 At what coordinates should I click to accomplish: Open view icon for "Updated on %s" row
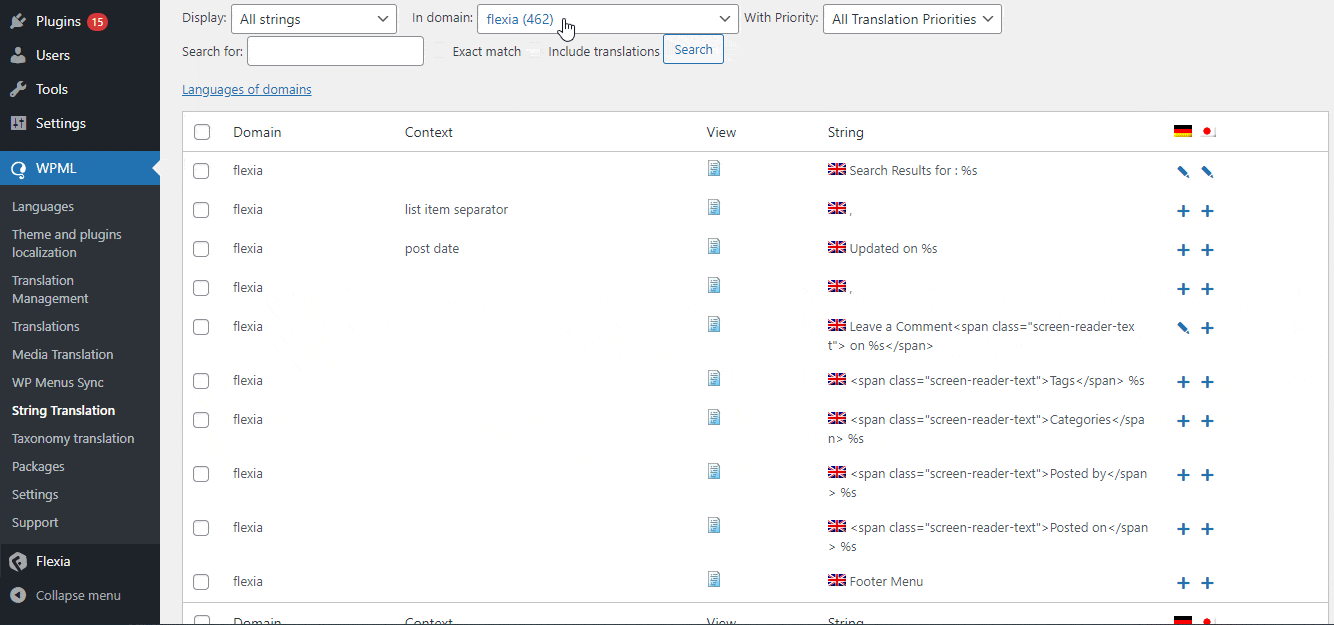(x=714, y=246)
